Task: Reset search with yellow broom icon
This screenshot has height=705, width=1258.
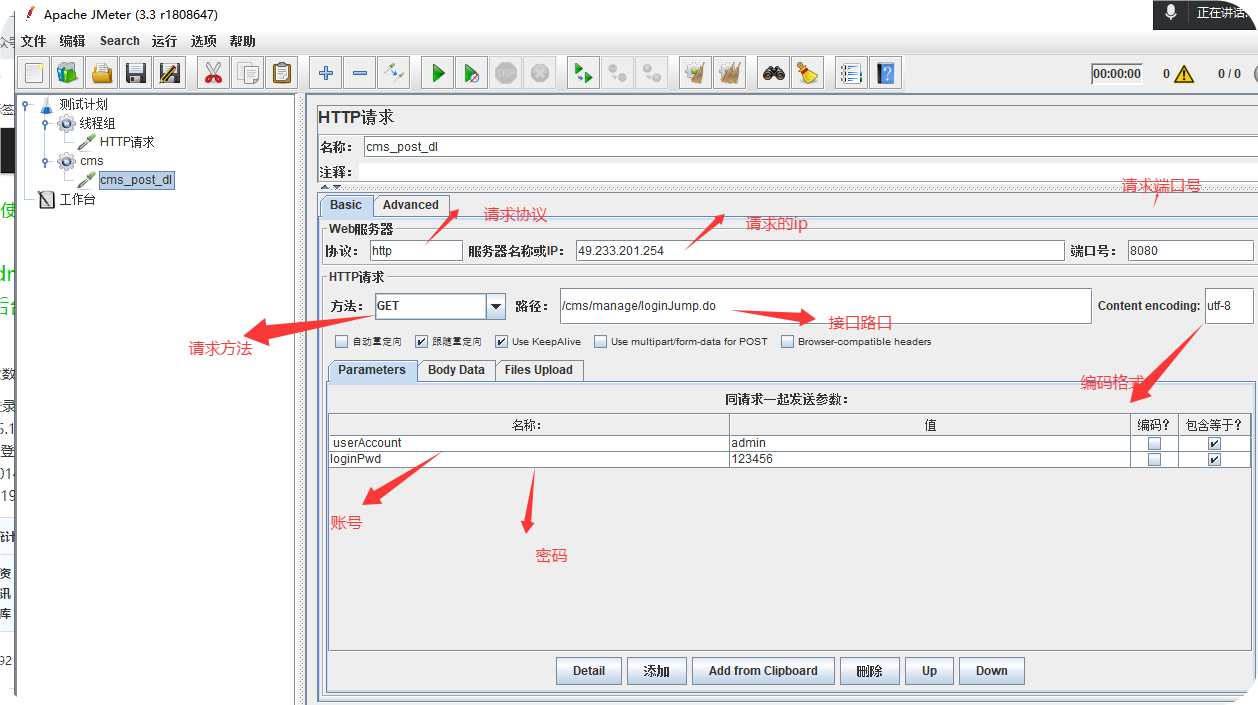Action: 807,73
